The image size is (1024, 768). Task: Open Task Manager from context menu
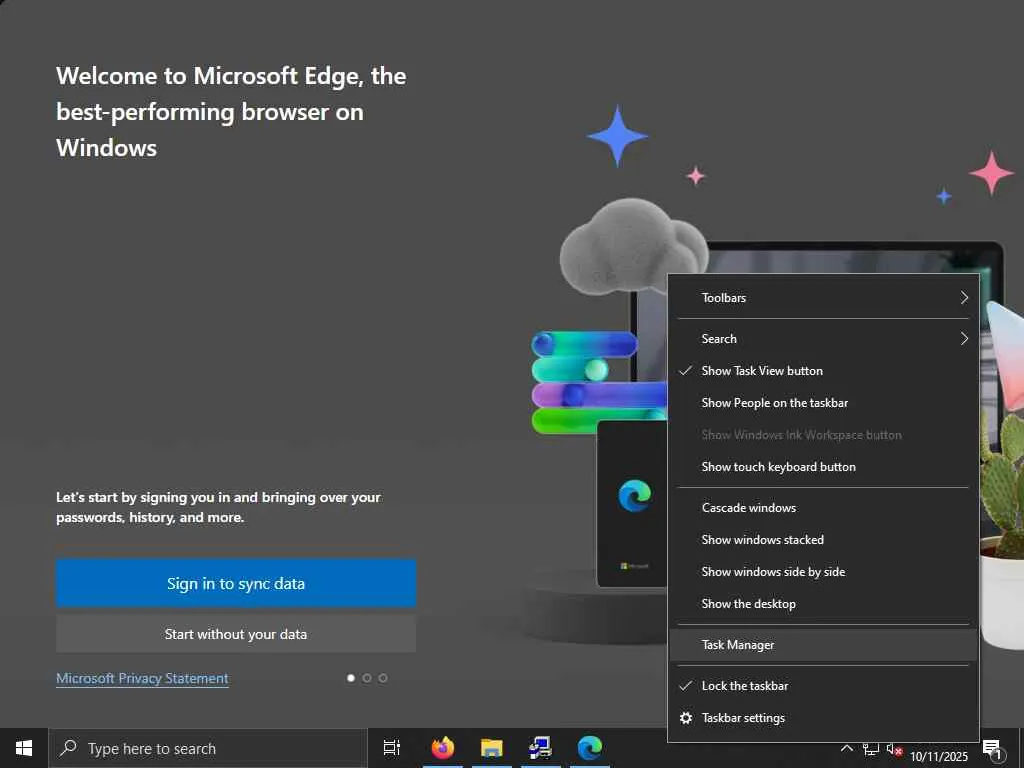point(824,645)
